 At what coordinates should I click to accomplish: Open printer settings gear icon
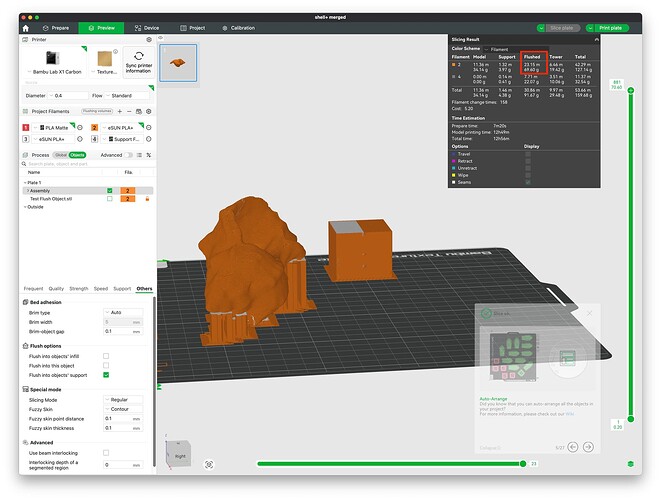click(x=149, y=40)
